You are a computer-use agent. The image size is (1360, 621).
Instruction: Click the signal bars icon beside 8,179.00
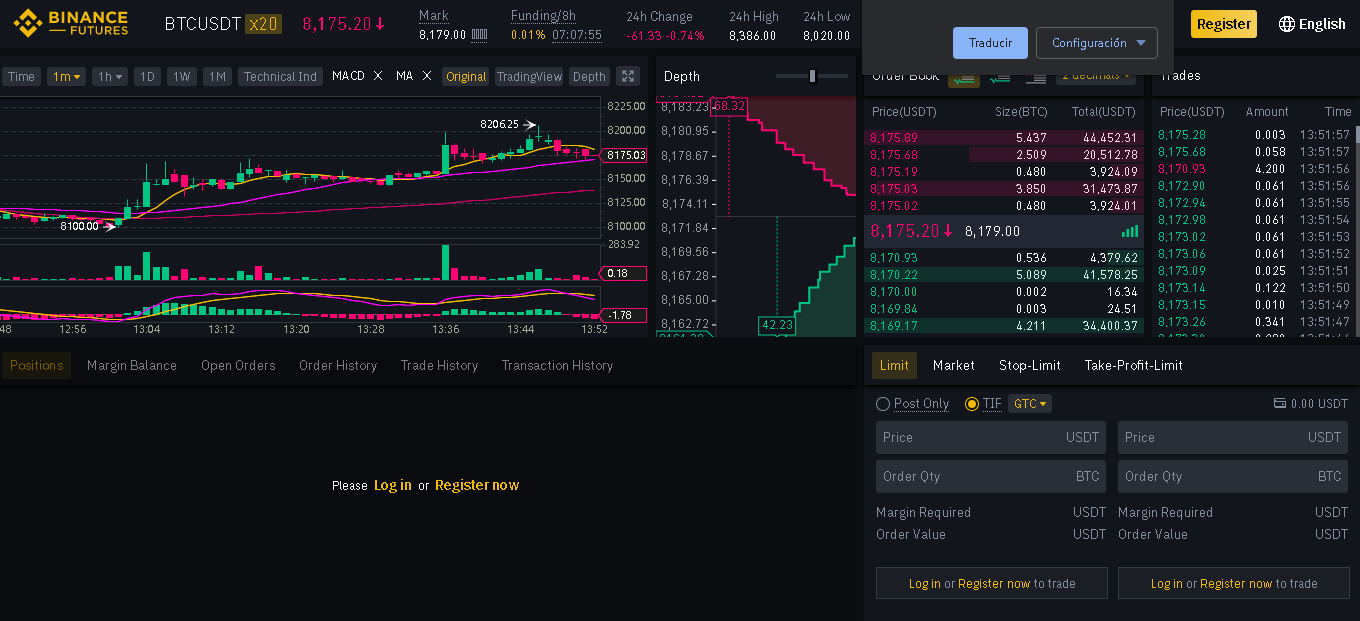[1130, 231]
